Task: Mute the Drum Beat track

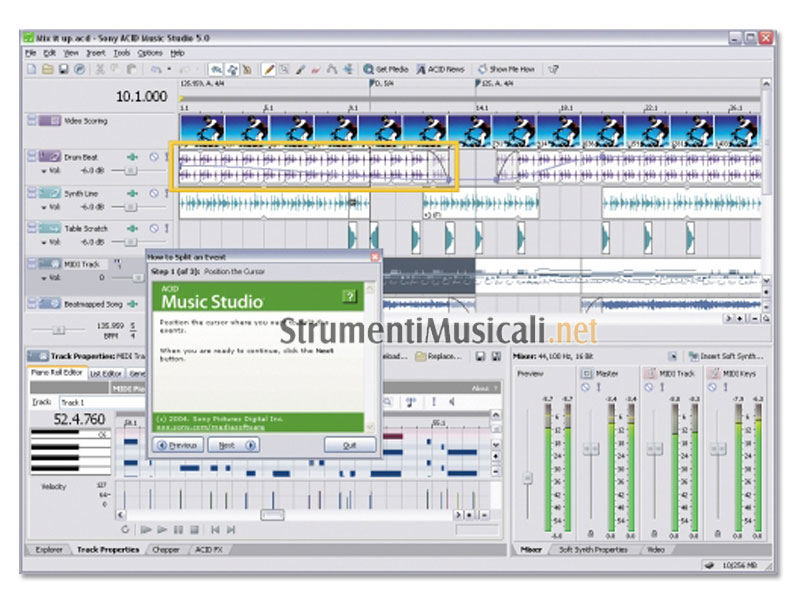Action: [x=153, y=157]
